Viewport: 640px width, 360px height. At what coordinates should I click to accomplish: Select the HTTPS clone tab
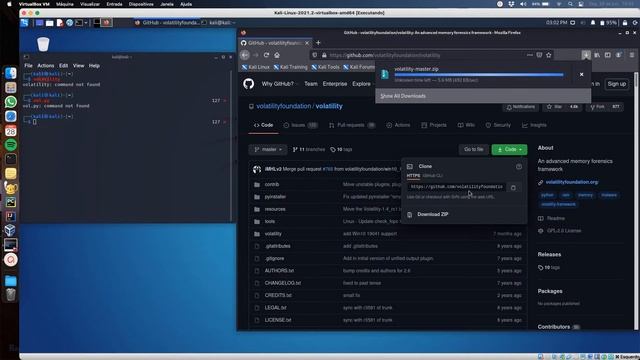[x=413, y=176]
